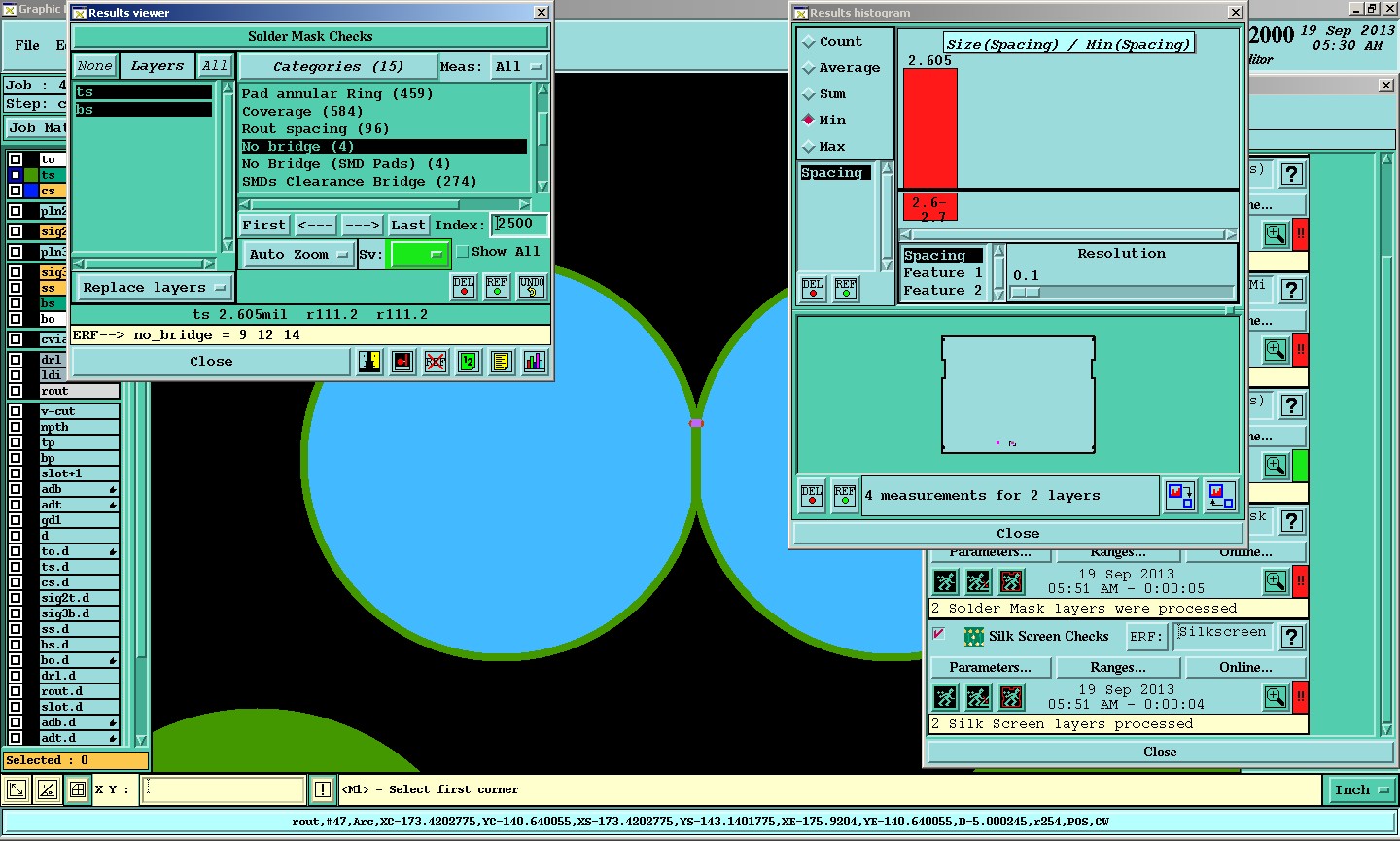
Task: Open the histogram bar-chart icon in Results viewer
Action: click(x=534, y=362)
